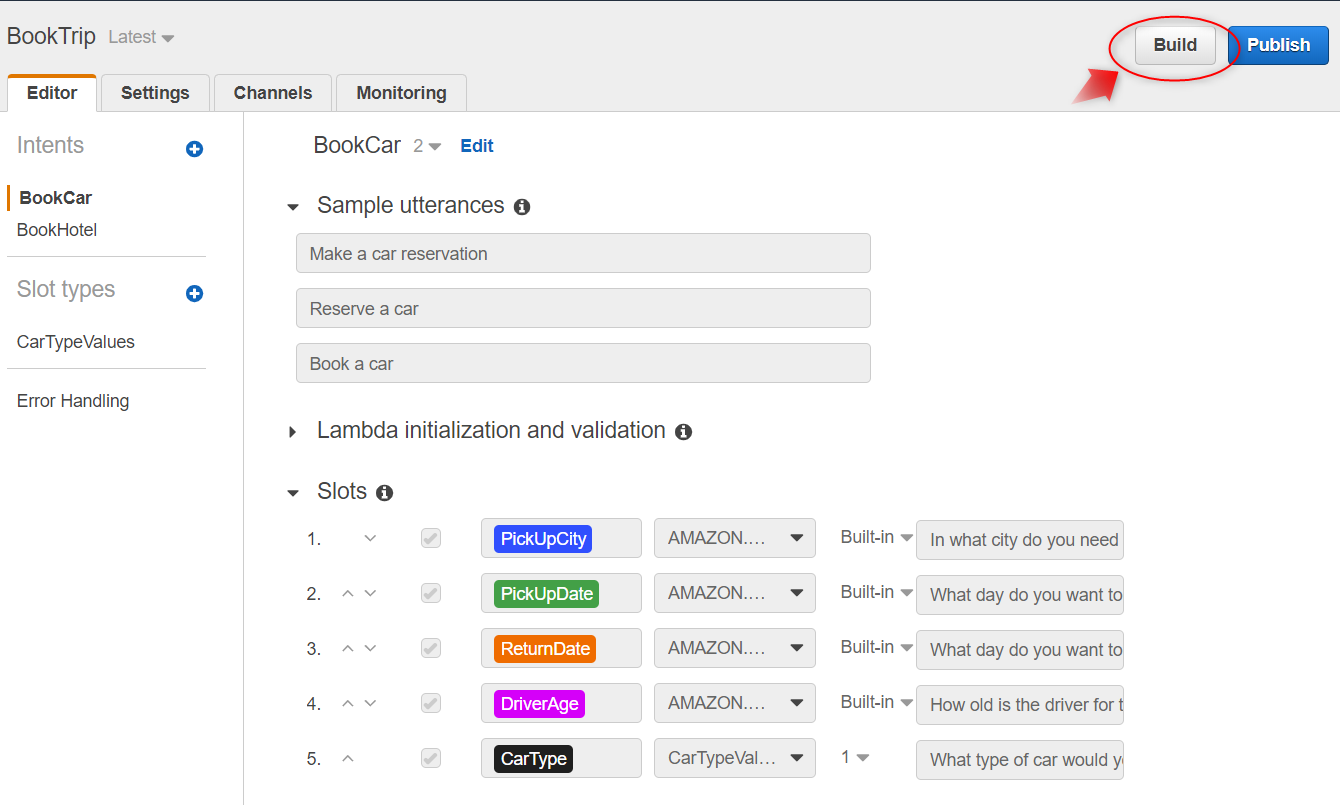Add a new intent with plus icon
Screen dimensions: 1340x805
point(194,149)
